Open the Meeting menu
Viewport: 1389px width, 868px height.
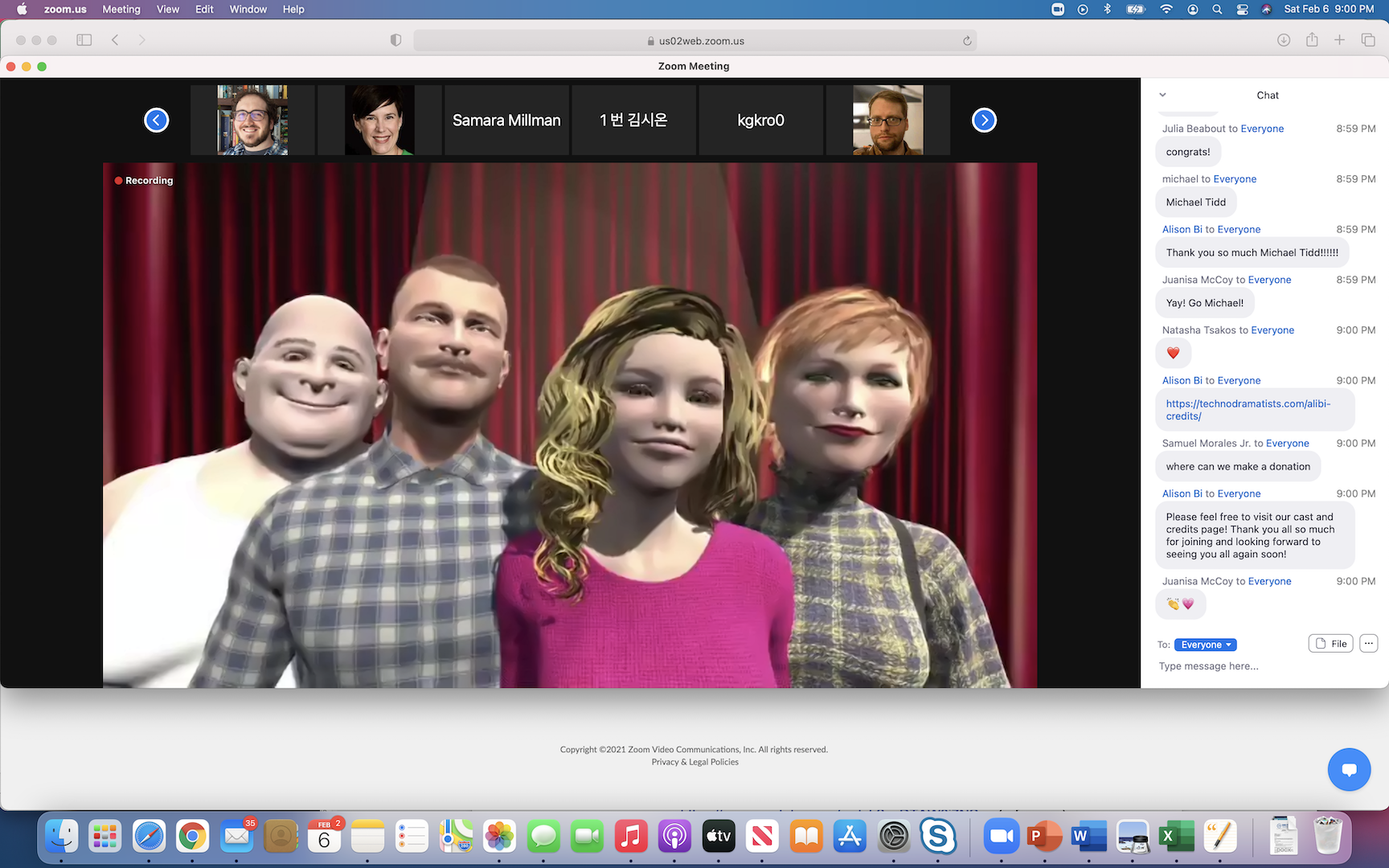[x=121, y=9]
